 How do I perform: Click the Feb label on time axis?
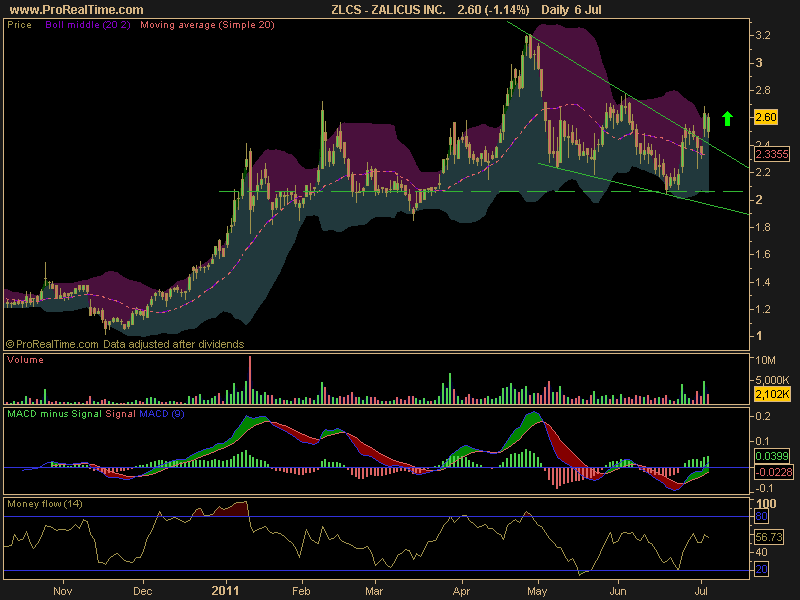(301, 591)
